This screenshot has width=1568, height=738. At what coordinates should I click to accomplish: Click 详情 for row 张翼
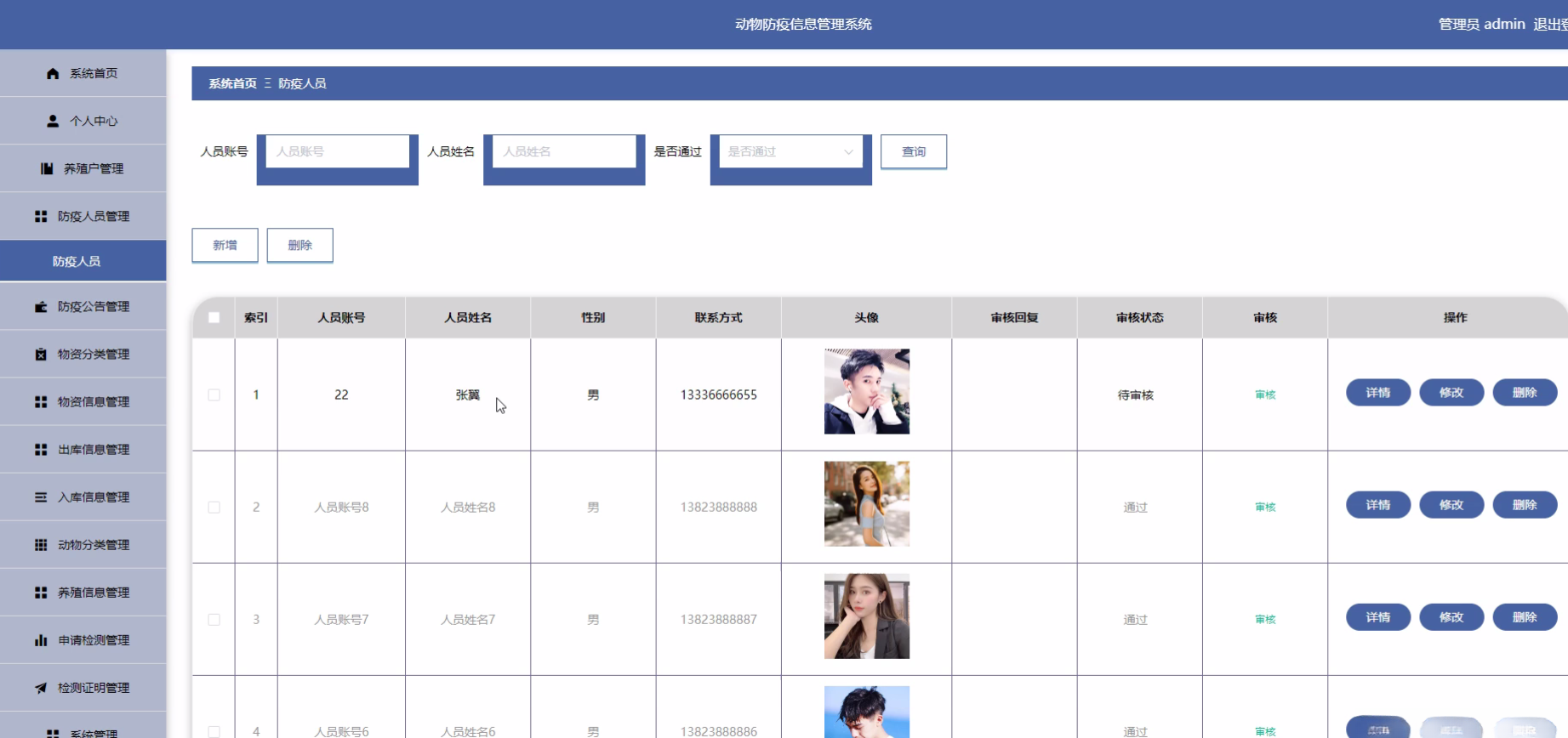[1378, 392]
